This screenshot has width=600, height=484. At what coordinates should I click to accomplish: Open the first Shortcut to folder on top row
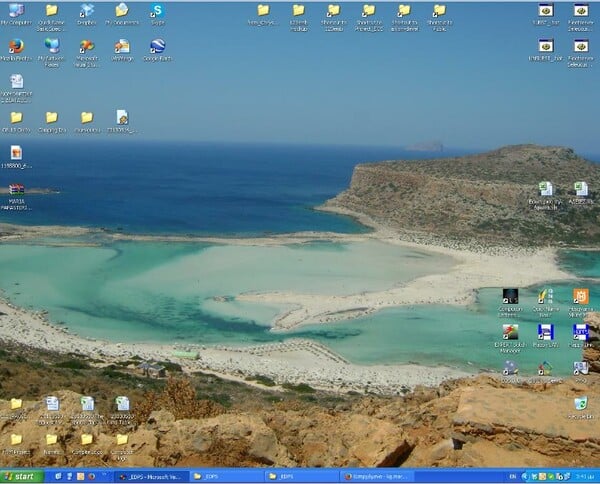coord(333,12)
